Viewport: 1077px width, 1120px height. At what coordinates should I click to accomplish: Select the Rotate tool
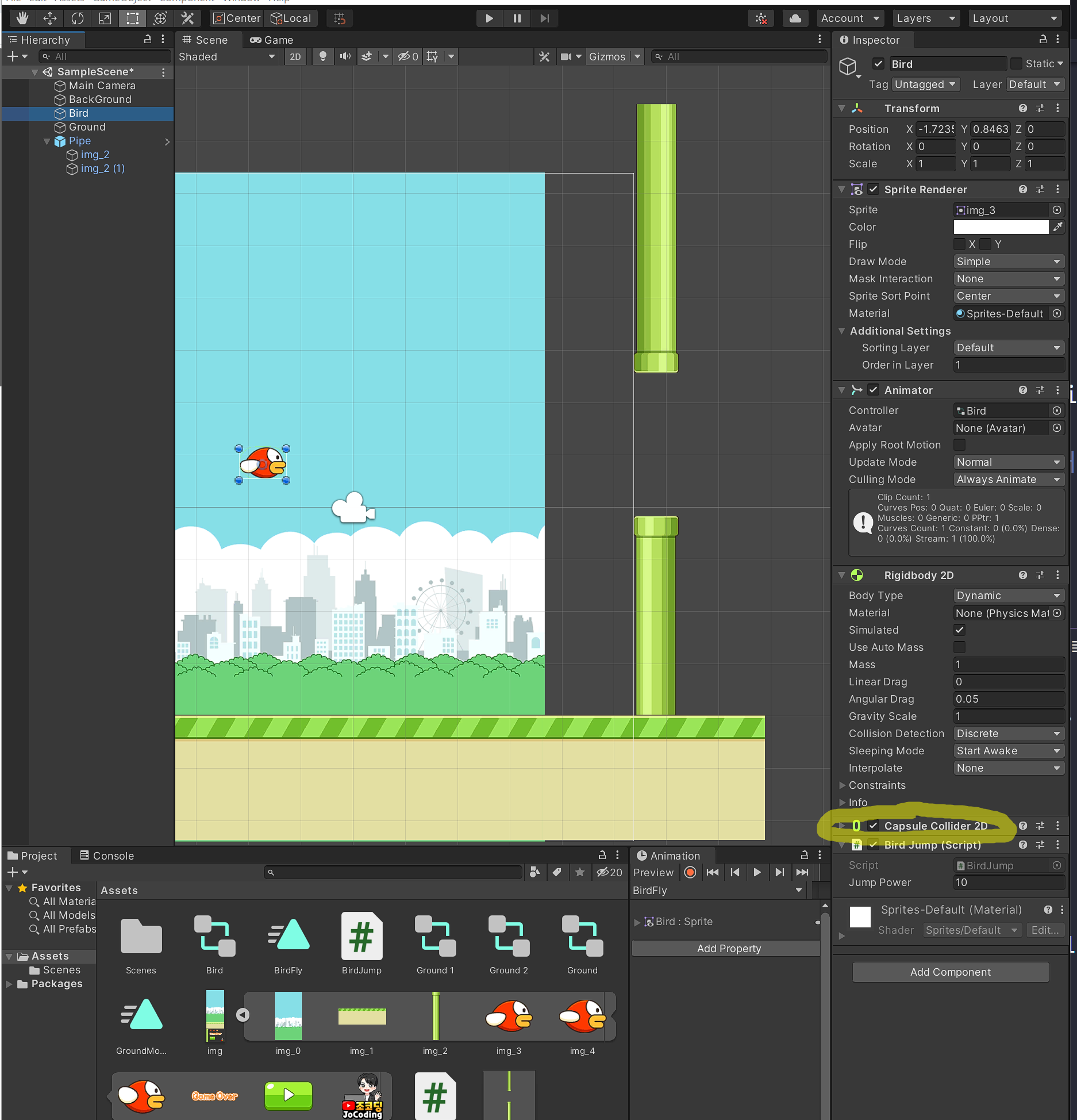pyautogui.click(x=78, y=18)
